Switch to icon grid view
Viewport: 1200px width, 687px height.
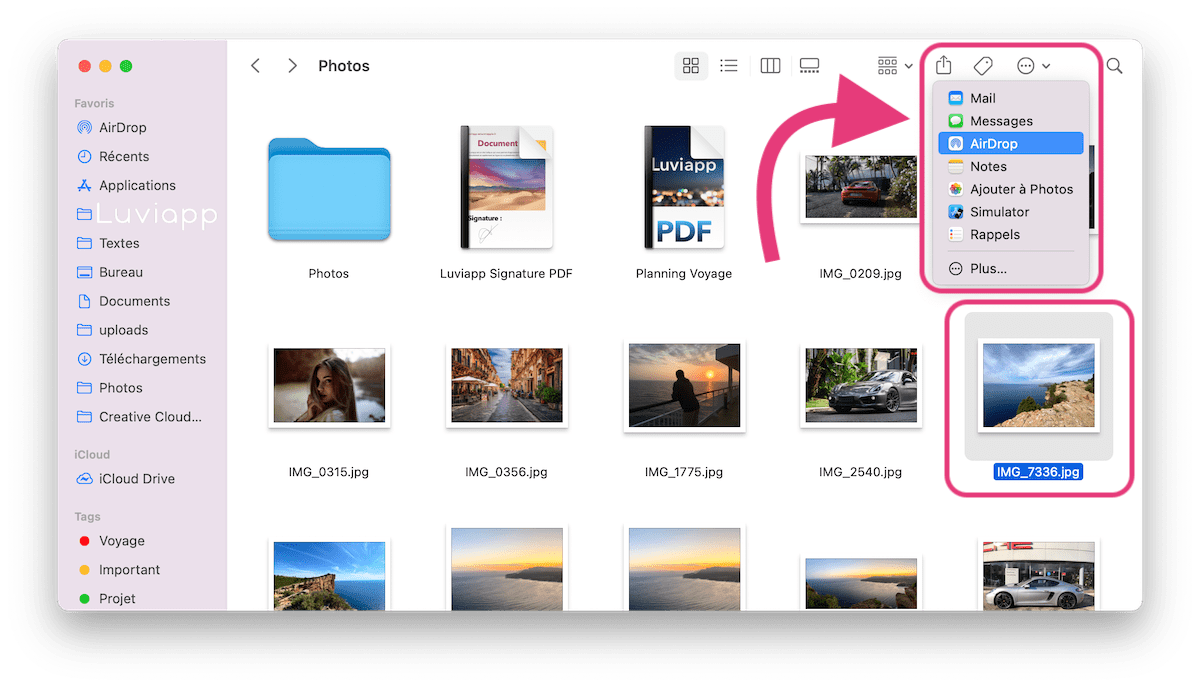click(x=691, y=66)
